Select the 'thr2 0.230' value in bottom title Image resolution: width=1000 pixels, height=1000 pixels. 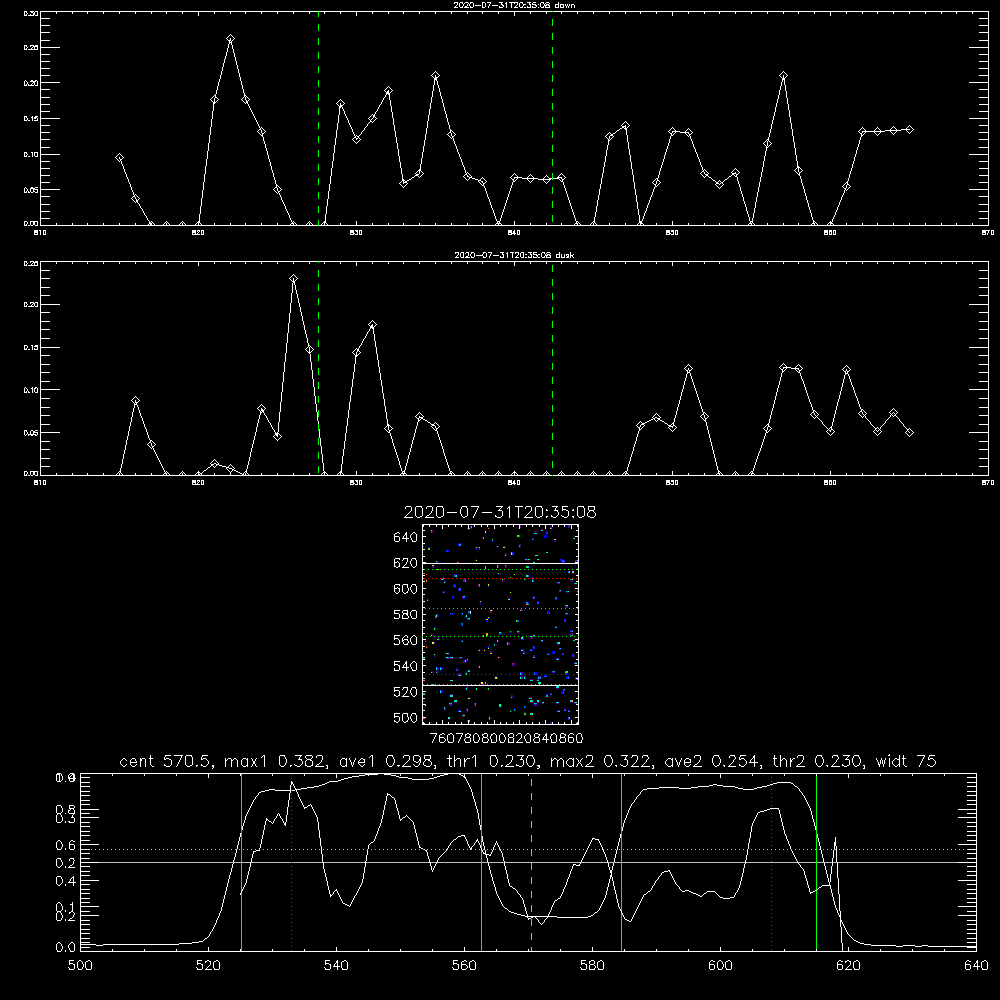coord(817,761)
